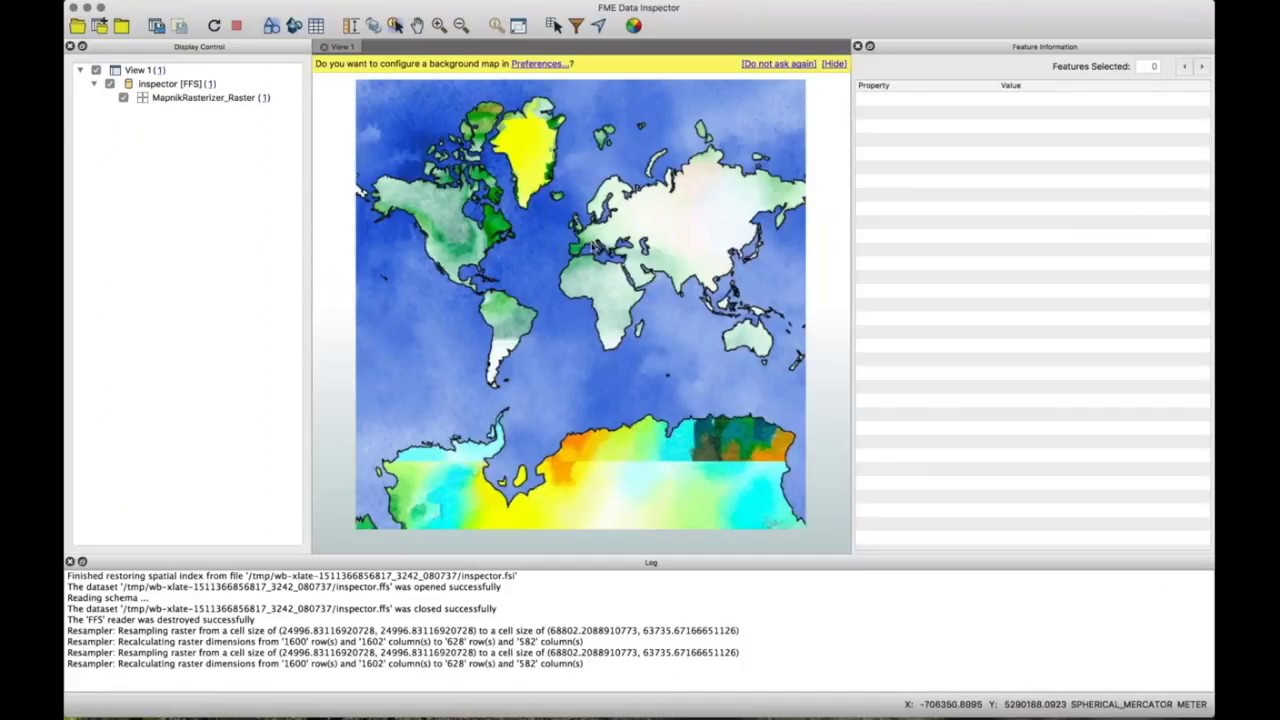Toggle the inspector [FFS] checkbox
Screen dimensions: 1280x720
tap(110, 84)
